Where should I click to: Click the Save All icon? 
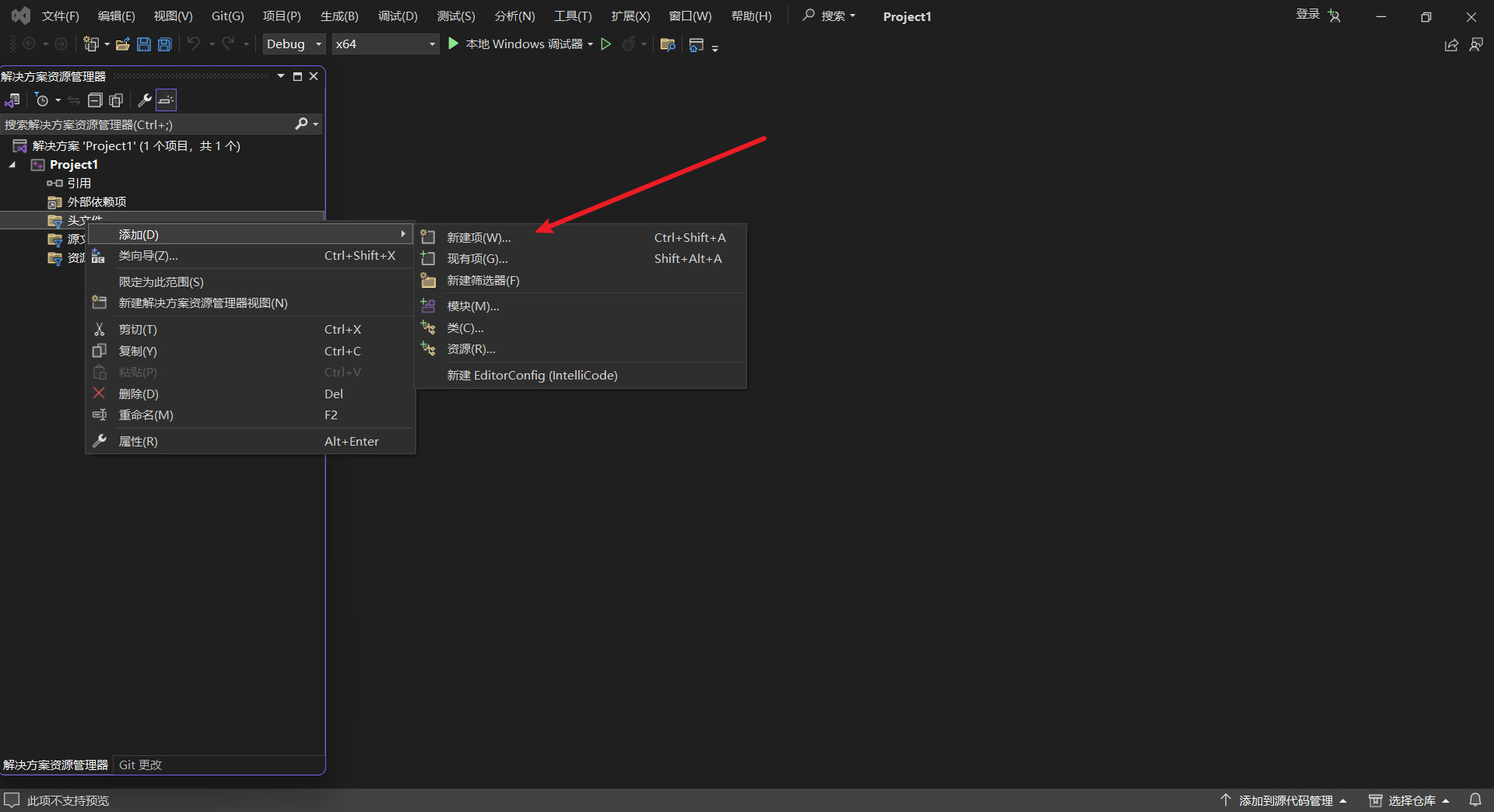[x=165, y=44]
